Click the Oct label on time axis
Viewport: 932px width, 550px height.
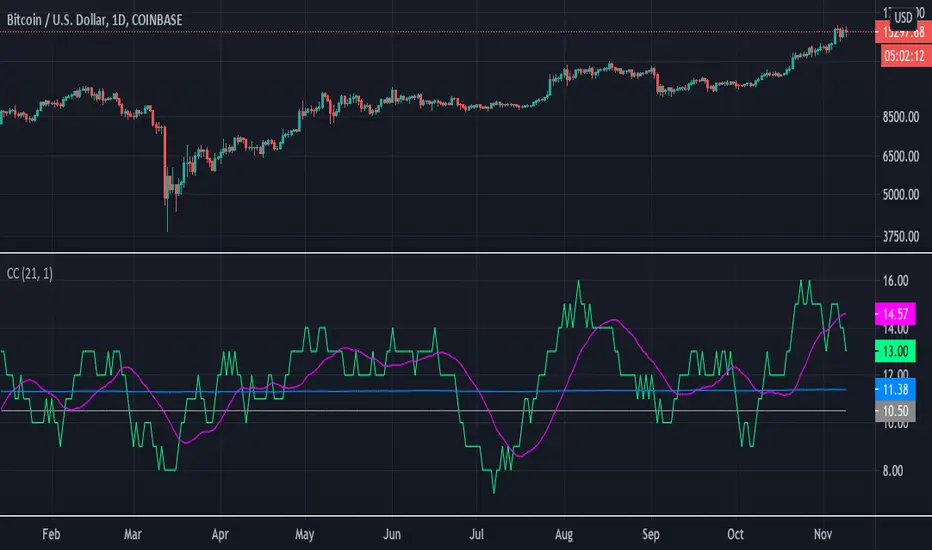pos(735,534)
